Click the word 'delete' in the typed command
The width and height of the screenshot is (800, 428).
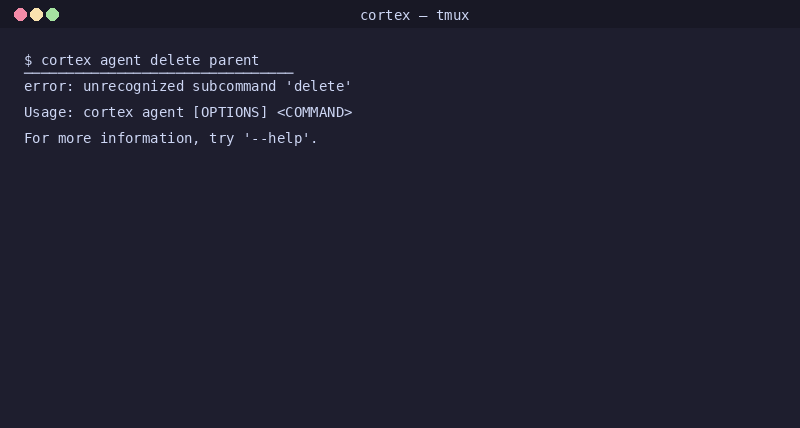coord(175,60)
